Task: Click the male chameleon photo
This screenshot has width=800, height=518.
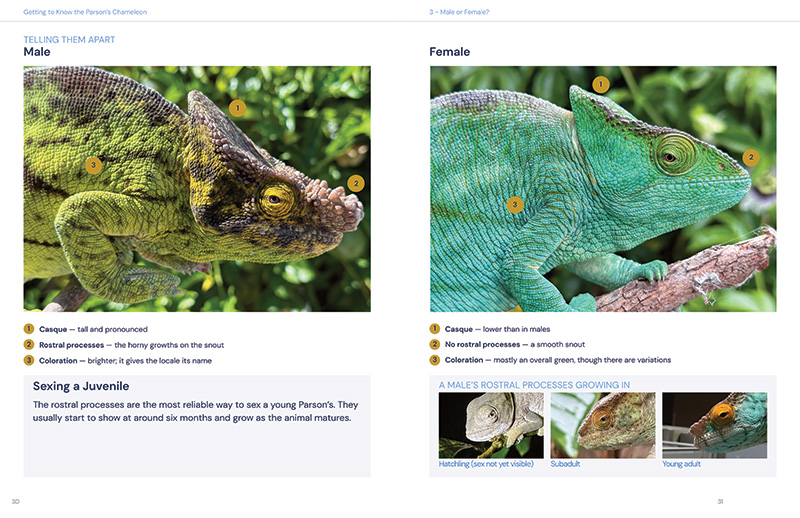Action: pyautogui.click(x=197, y=189)
